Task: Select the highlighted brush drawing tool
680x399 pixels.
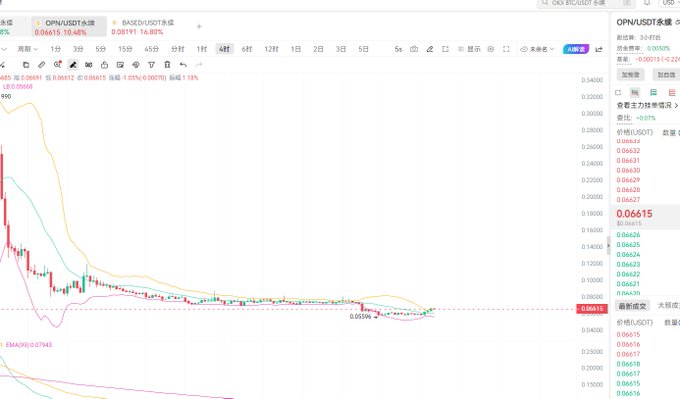Action: coord(73,65)
